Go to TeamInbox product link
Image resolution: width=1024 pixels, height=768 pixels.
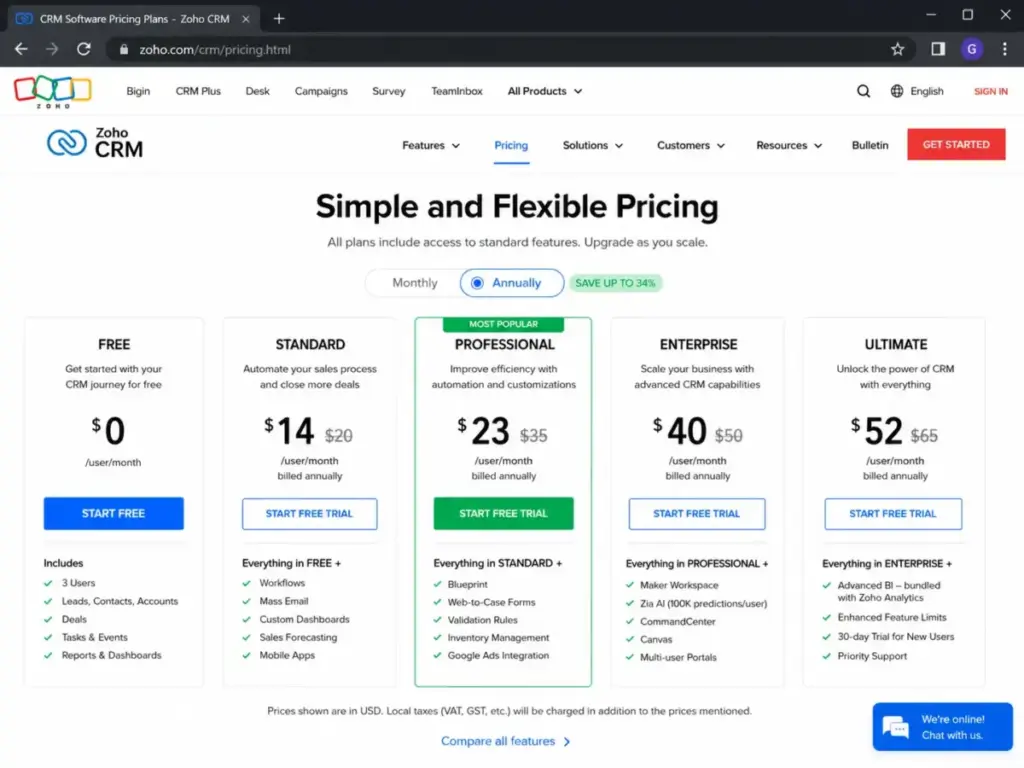click(x=456, y=91)
